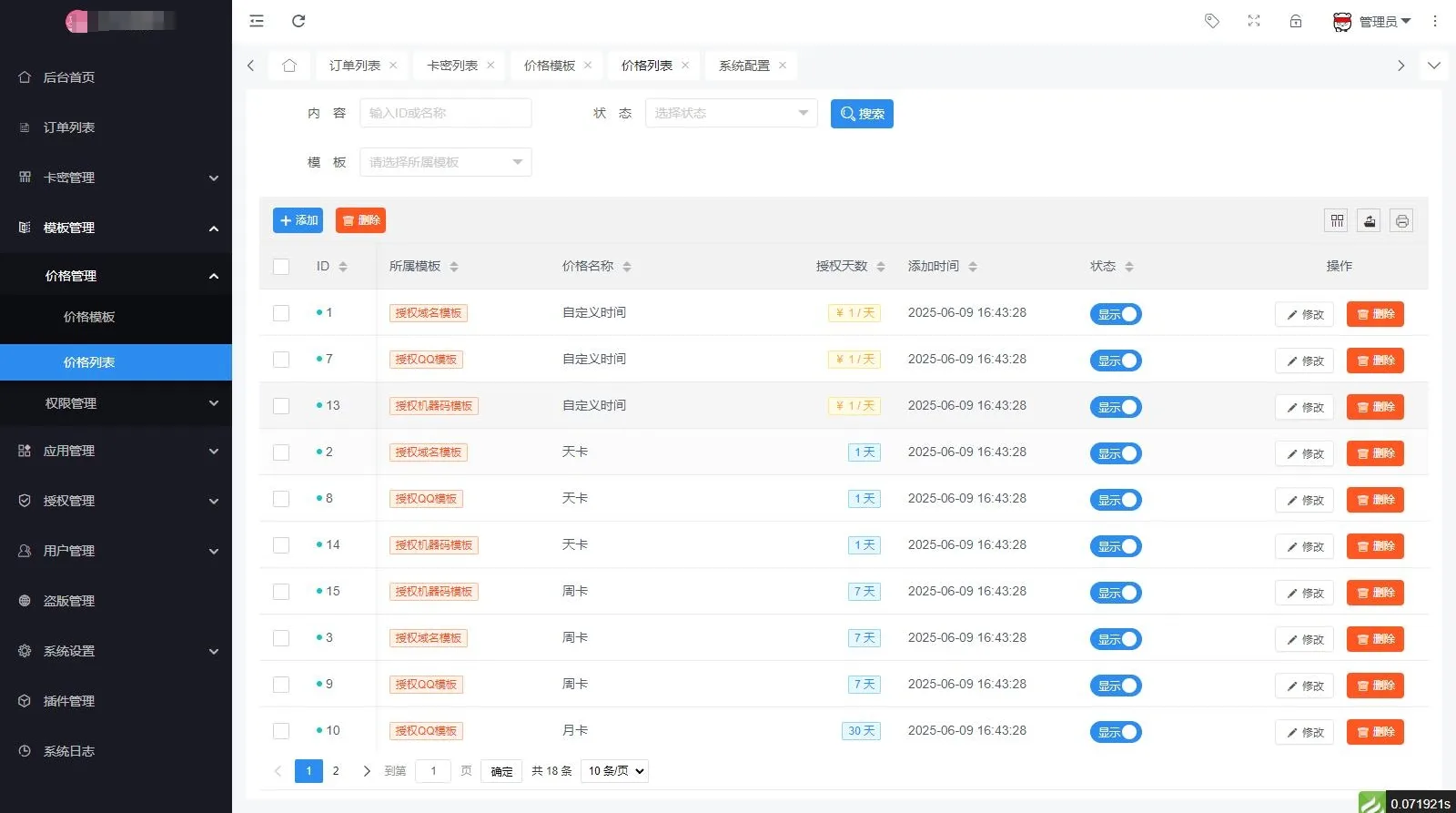Switch to the 订单列表 tab

click(355, 66)
